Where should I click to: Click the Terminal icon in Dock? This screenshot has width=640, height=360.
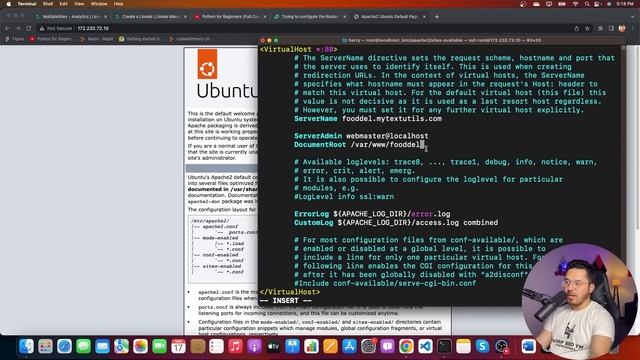444,347
